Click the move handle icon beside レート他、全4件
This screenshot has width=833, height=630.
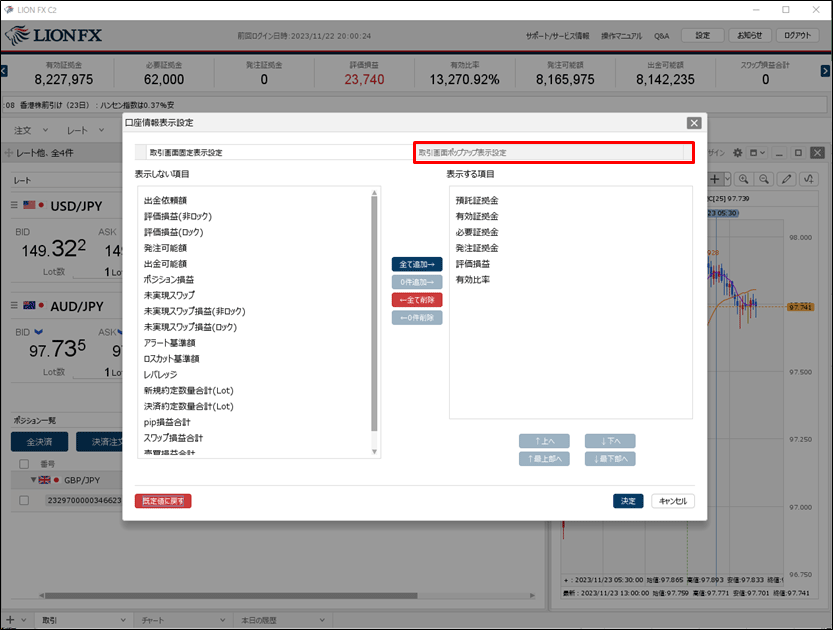point(8,153)
